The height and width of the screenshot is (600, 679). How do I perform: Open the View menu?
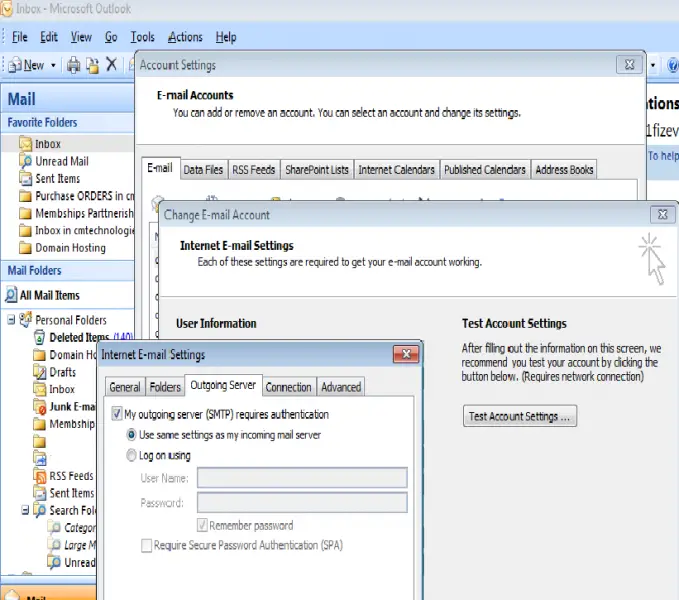click(81, 37)
